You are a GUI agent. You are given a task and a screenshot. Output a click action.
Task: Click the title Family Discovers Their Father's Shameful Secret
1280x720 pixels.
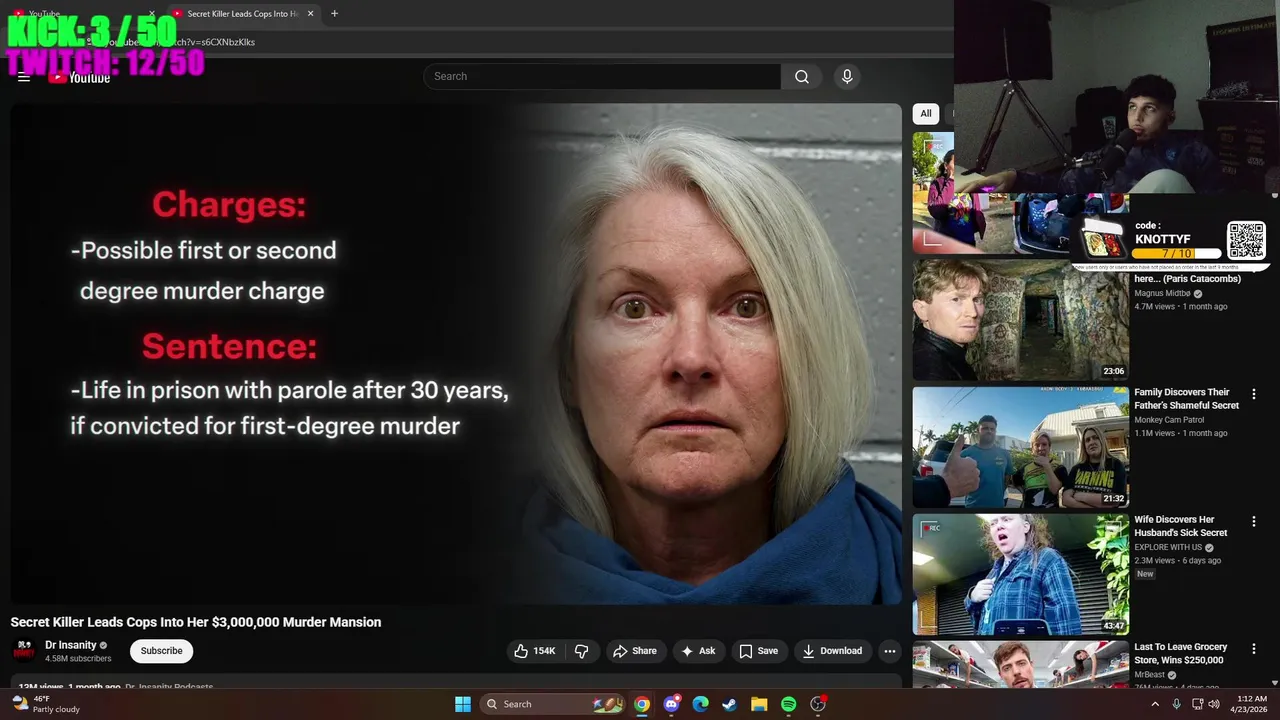pos(1186,399)
